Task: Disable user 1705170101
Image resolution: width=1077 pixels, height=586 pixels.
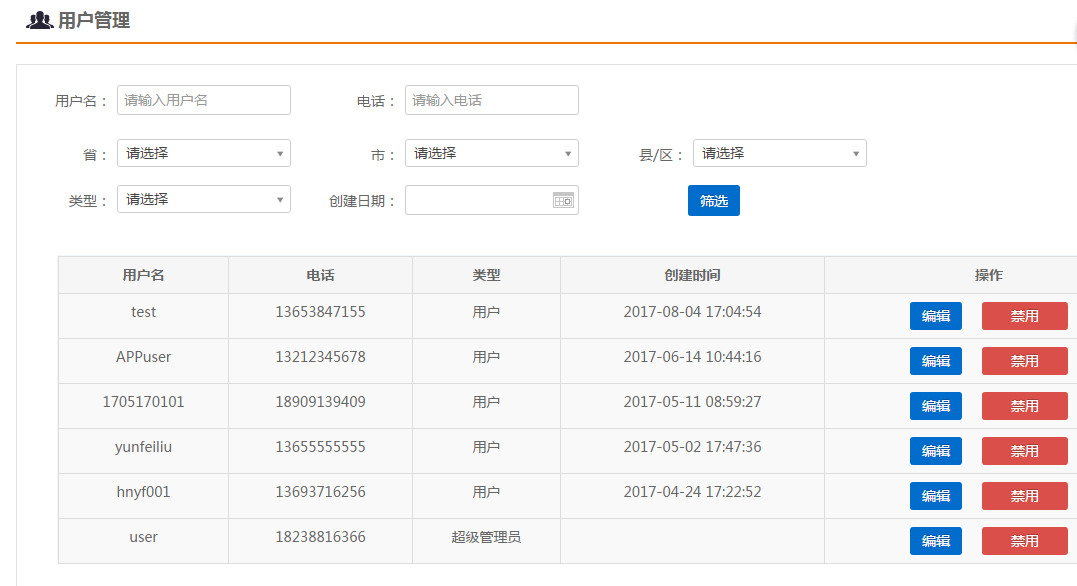Action: tap(1024, 405)
